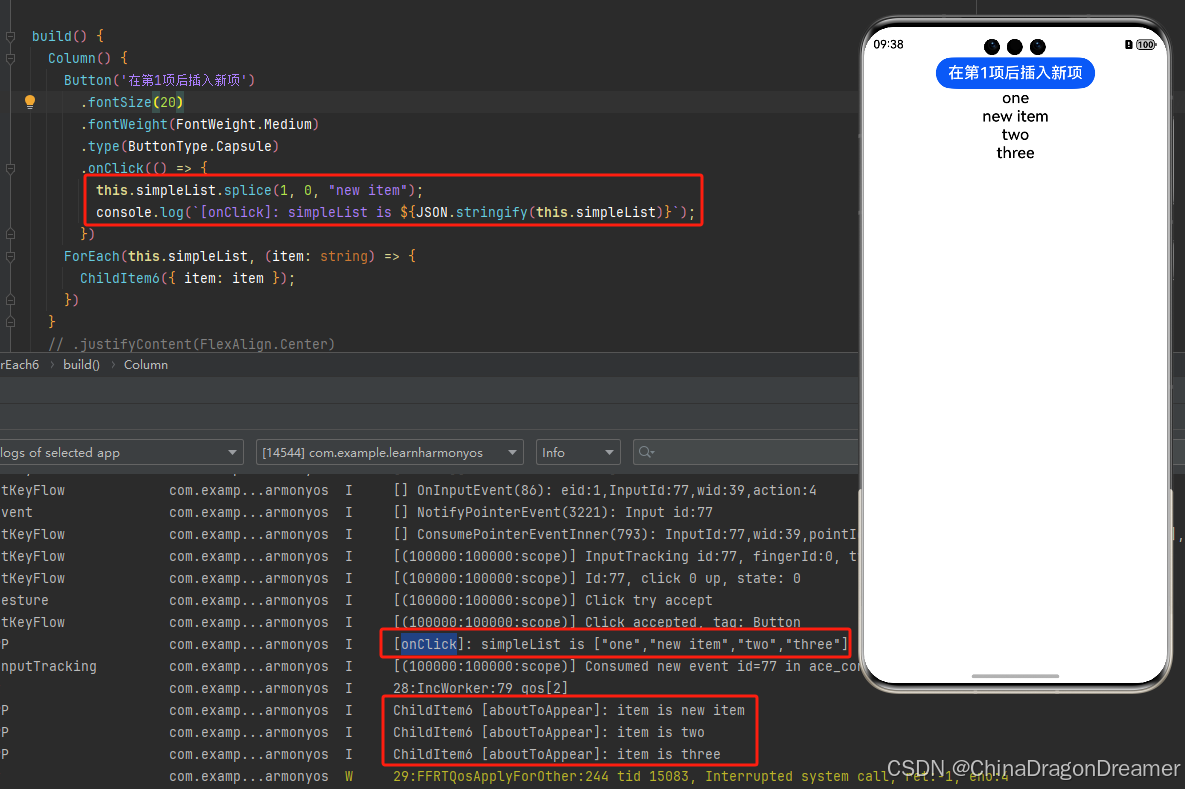
Task: Click 'build()' in the breadcrumb bar
Action: [82, 365]
